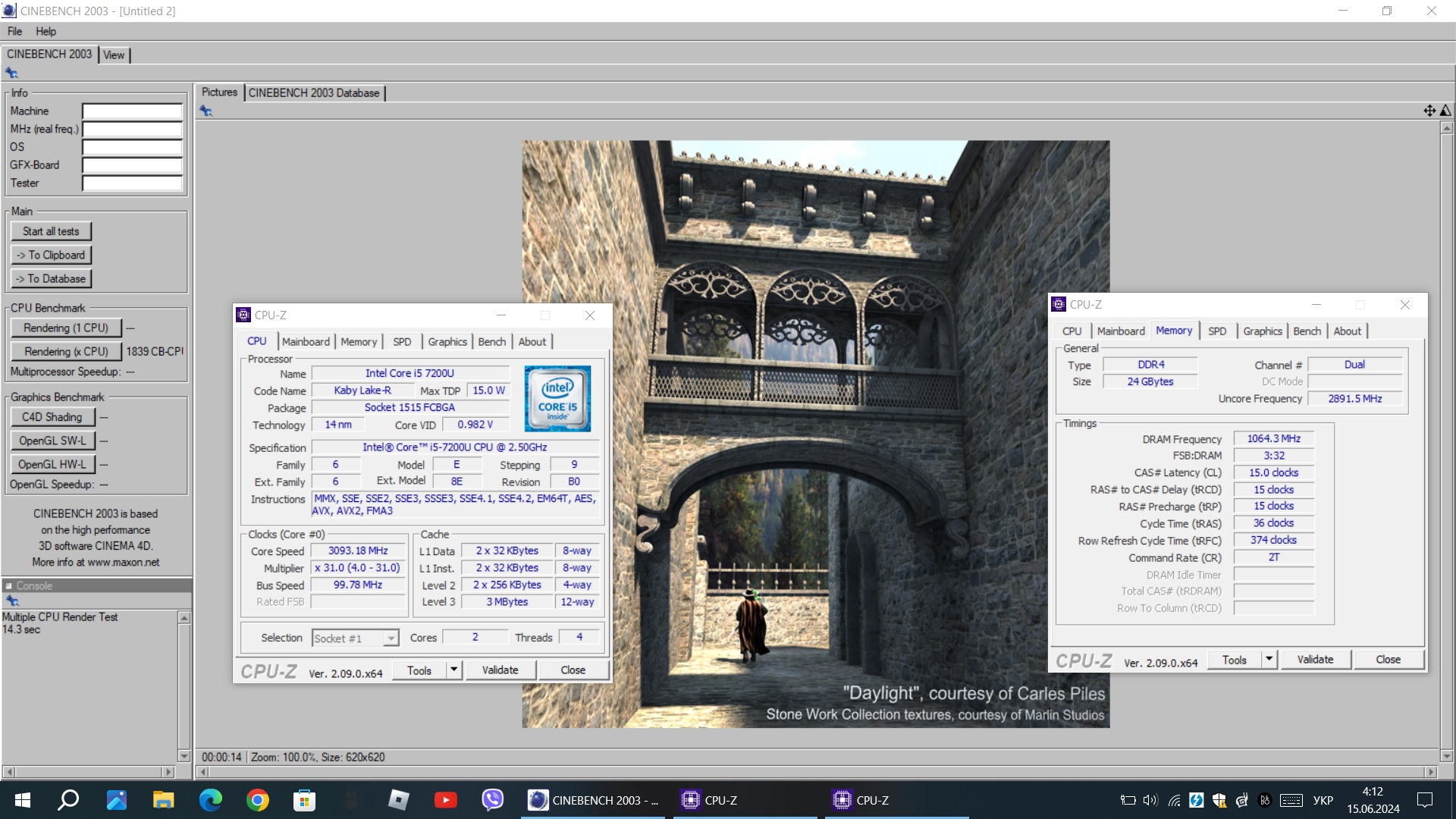Open the Graphics tab in the right CPU-Z window
Viewport: 1456px width, 819px height.
(1263, 331)
